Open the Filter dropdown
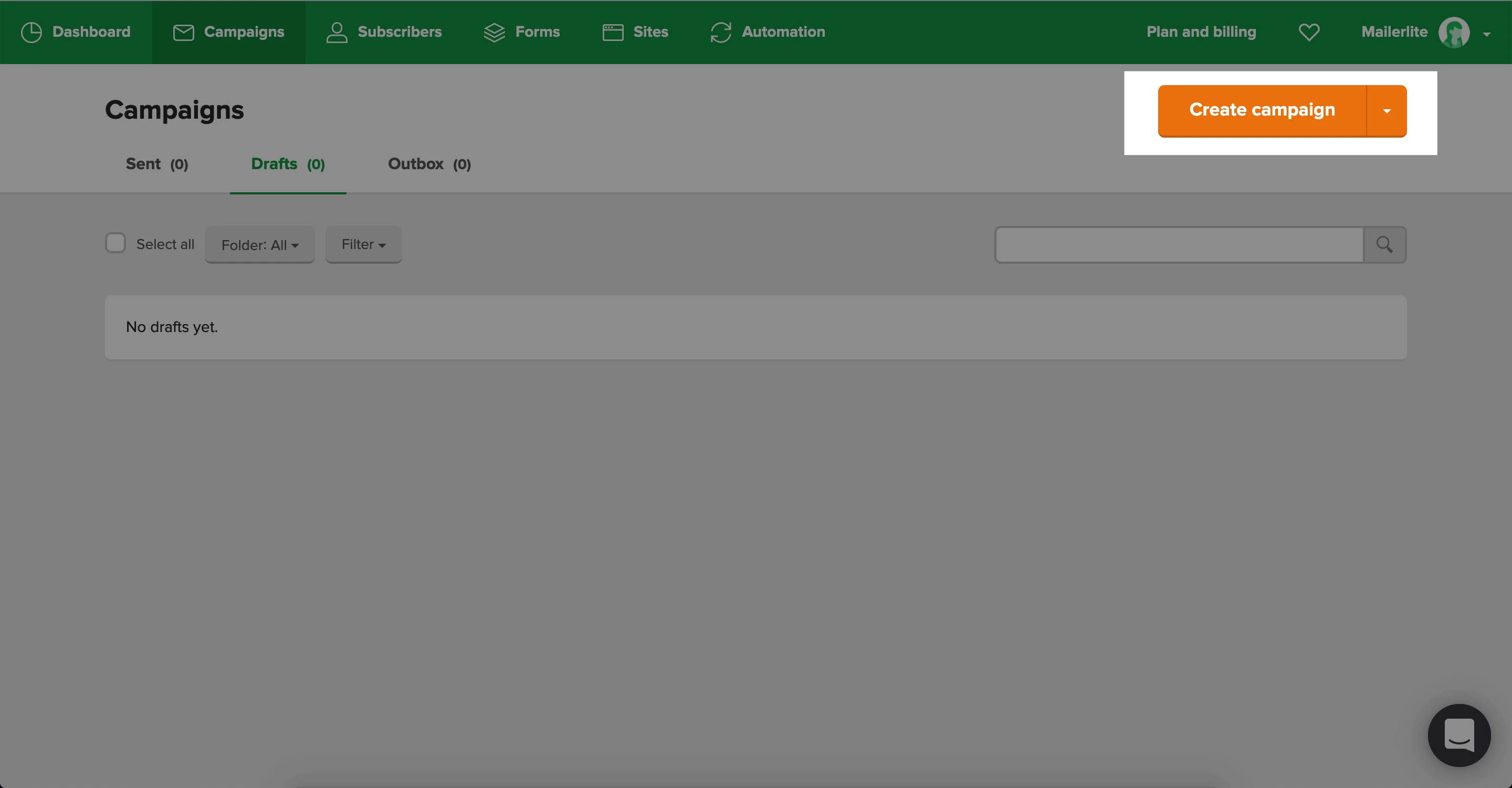Image resolution: width=1512 pixels, height=788 pixels. click(x=363, y=245)
